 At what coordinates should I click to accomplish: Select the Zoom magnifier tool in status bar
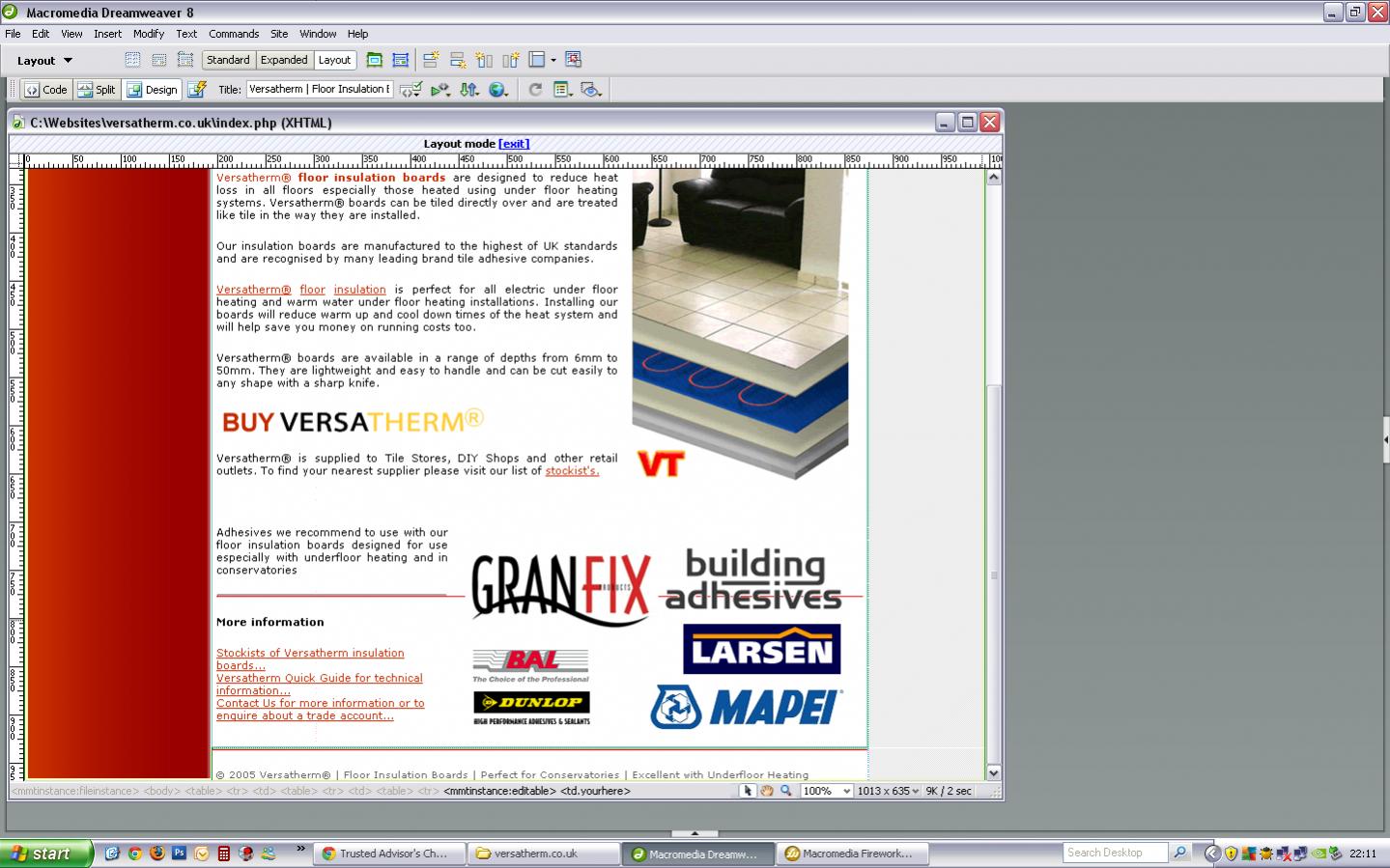click(x=786, y=791)
